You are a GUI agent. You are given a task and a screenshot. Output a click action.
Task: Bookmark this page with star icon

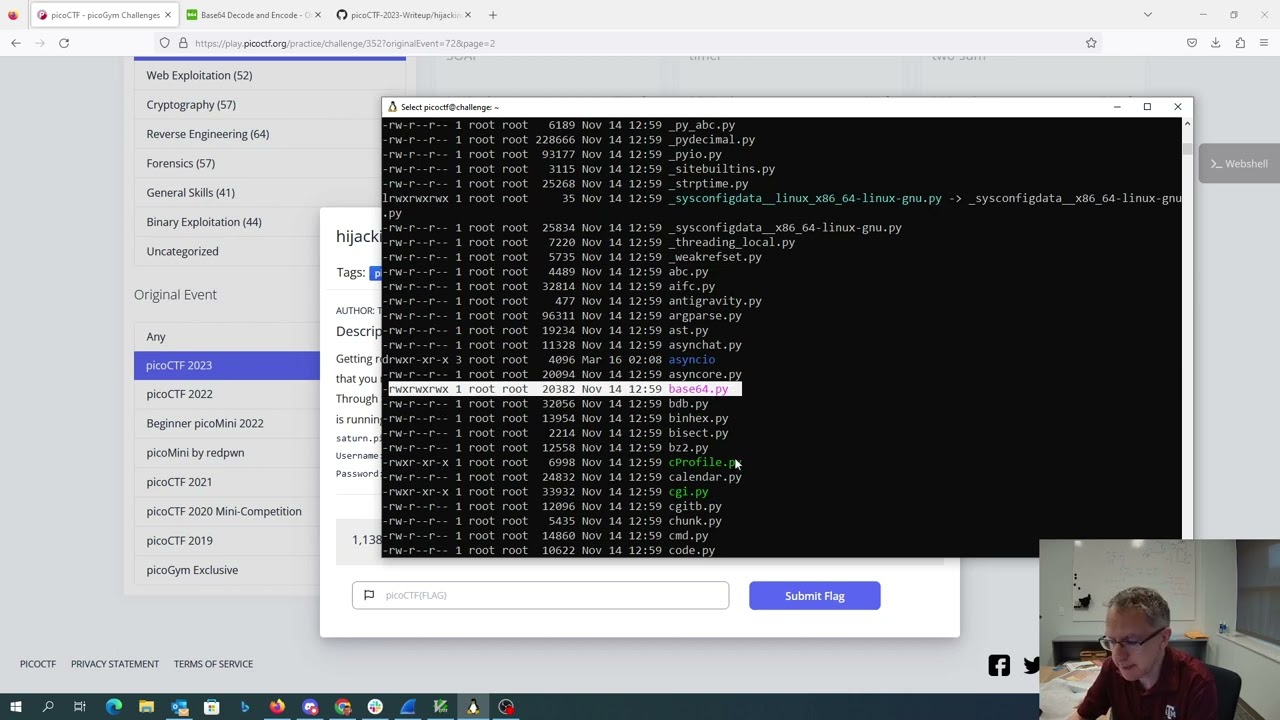coord(1091,43)
